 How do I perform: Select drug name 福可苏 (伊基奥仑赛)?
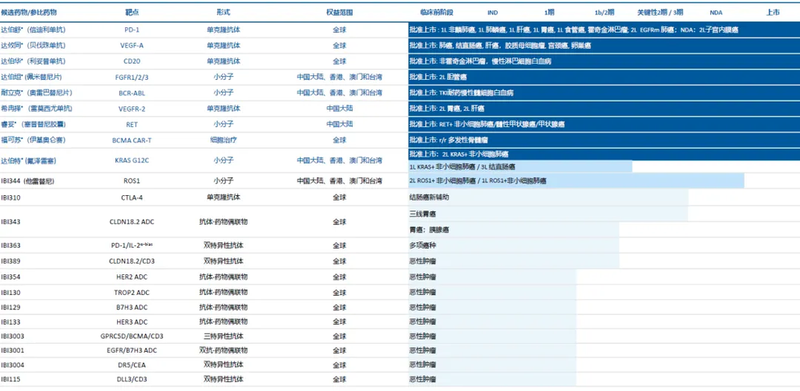click(x=33, y=140)
